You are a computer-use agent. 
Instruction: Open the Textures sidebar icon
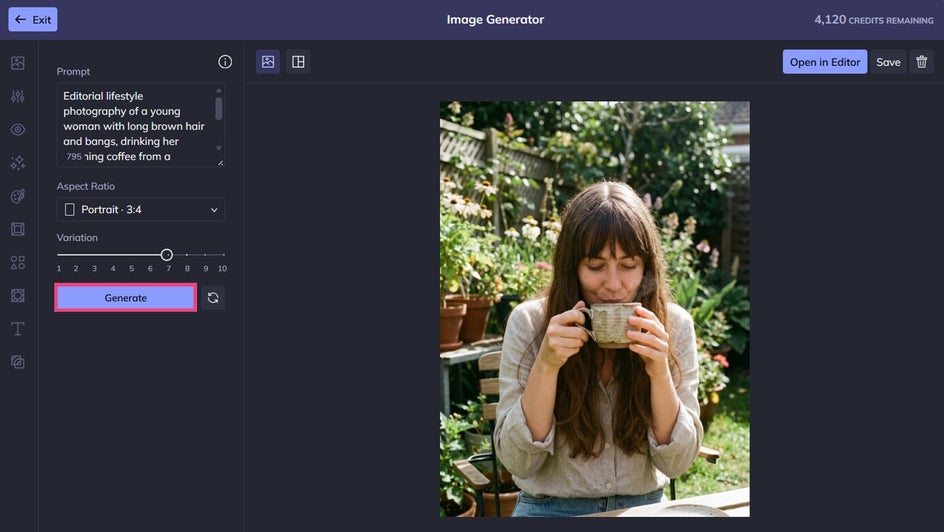[x=18, y=295]
